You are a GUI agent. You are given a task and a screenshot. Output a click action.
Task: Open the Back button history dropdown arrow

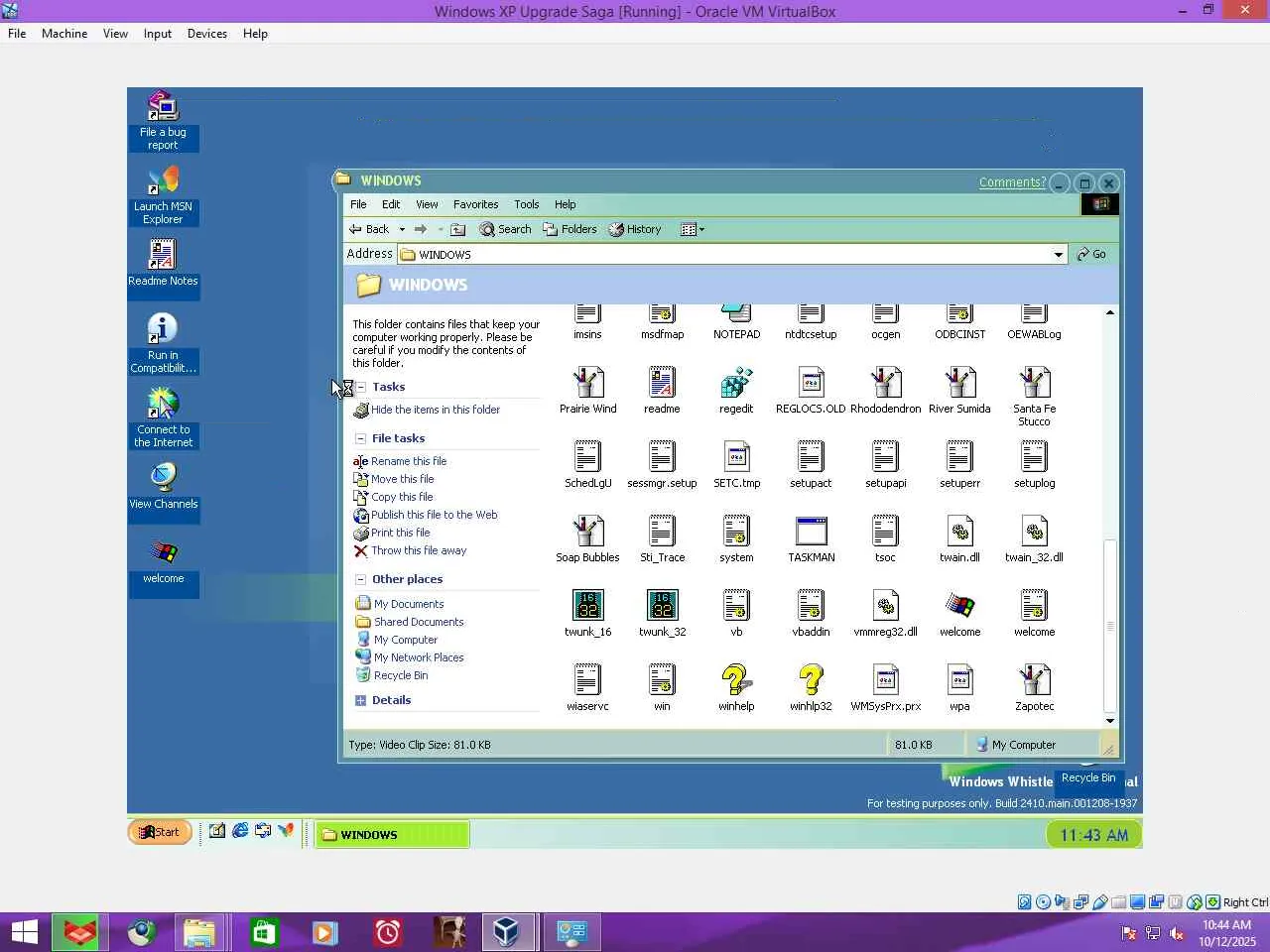[402, 229]
